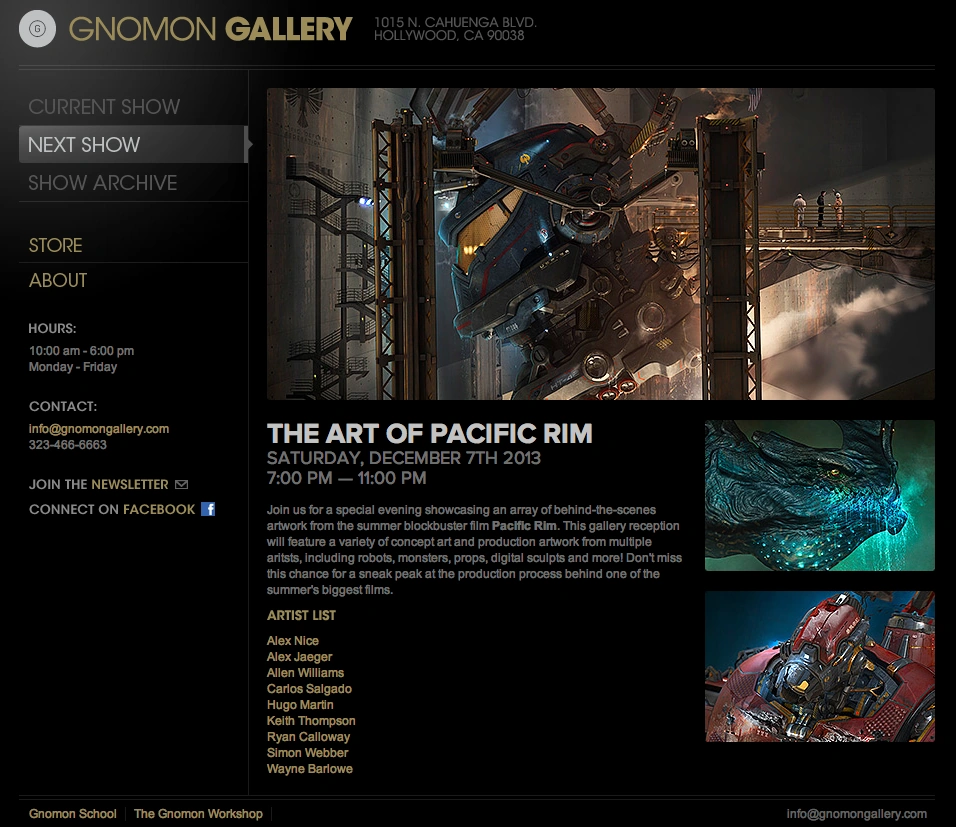Open the Show Archive section
This screenshot has width=956, height=827.
[x=103, y=182]
